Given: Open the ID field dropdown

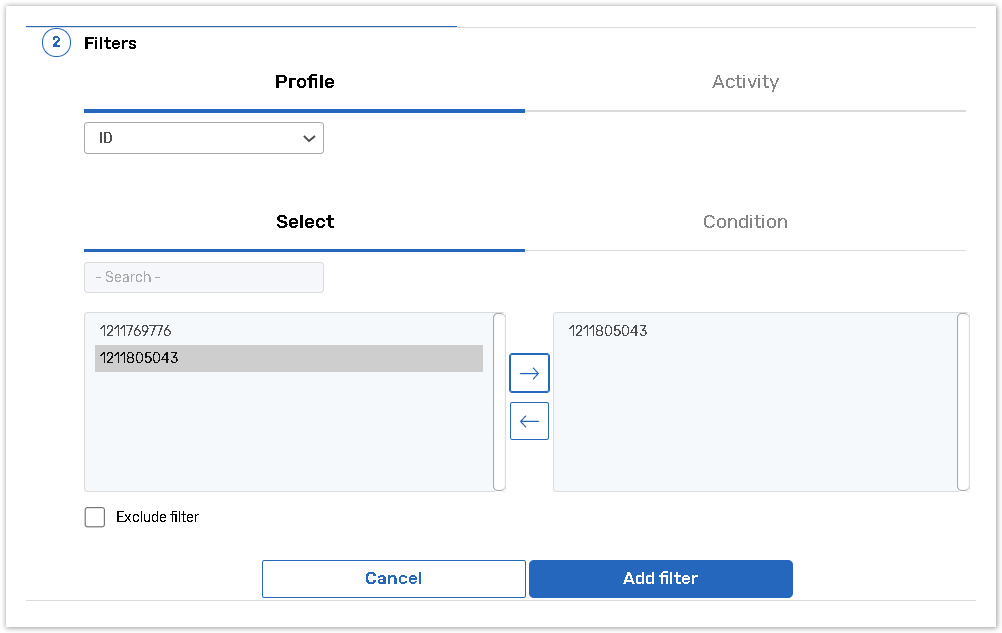Looking at the screenshot, I should click(203, 138).
